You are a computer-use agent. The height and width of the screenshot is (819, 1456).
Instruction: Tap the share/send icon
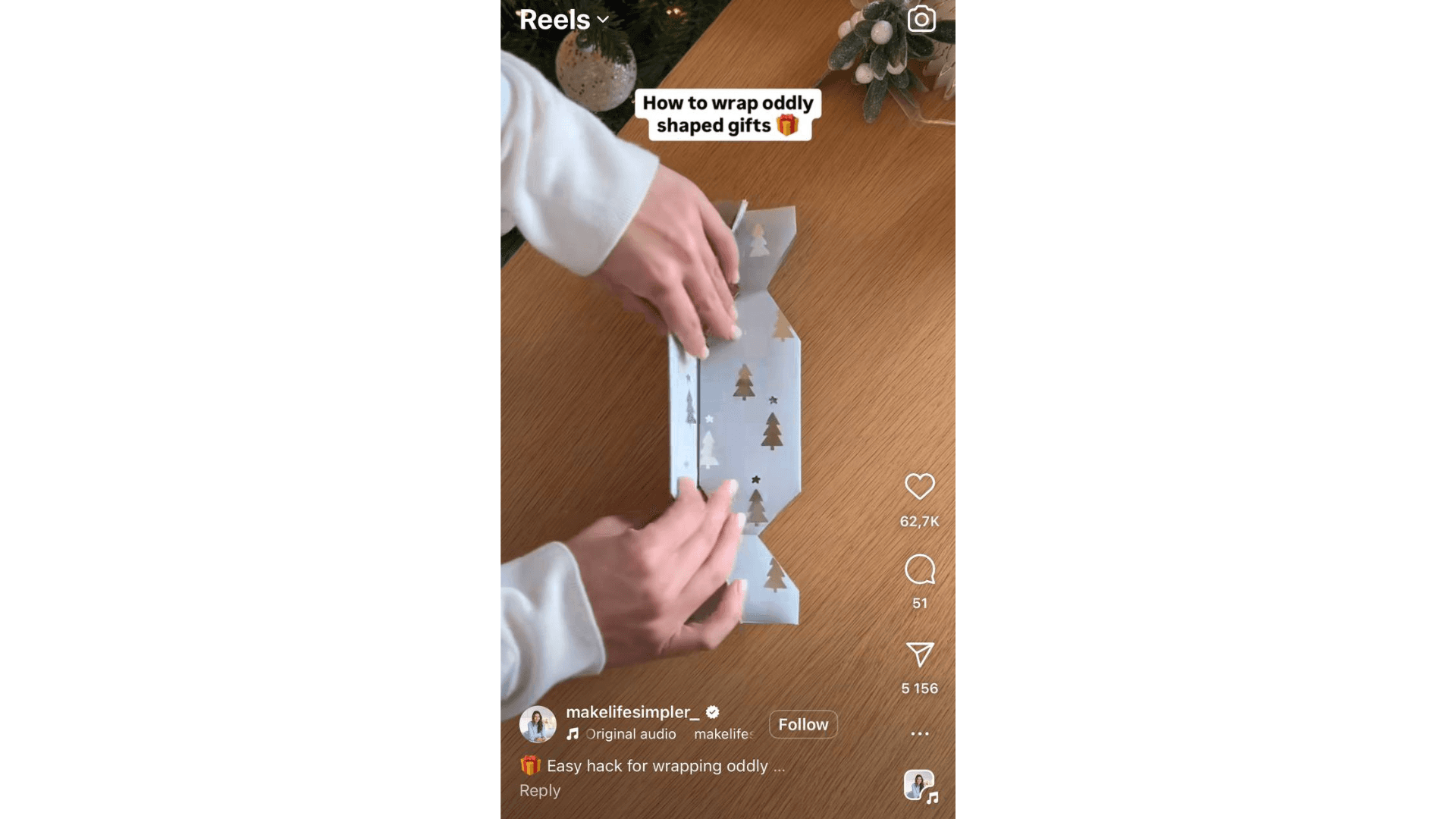coord(919,654)
